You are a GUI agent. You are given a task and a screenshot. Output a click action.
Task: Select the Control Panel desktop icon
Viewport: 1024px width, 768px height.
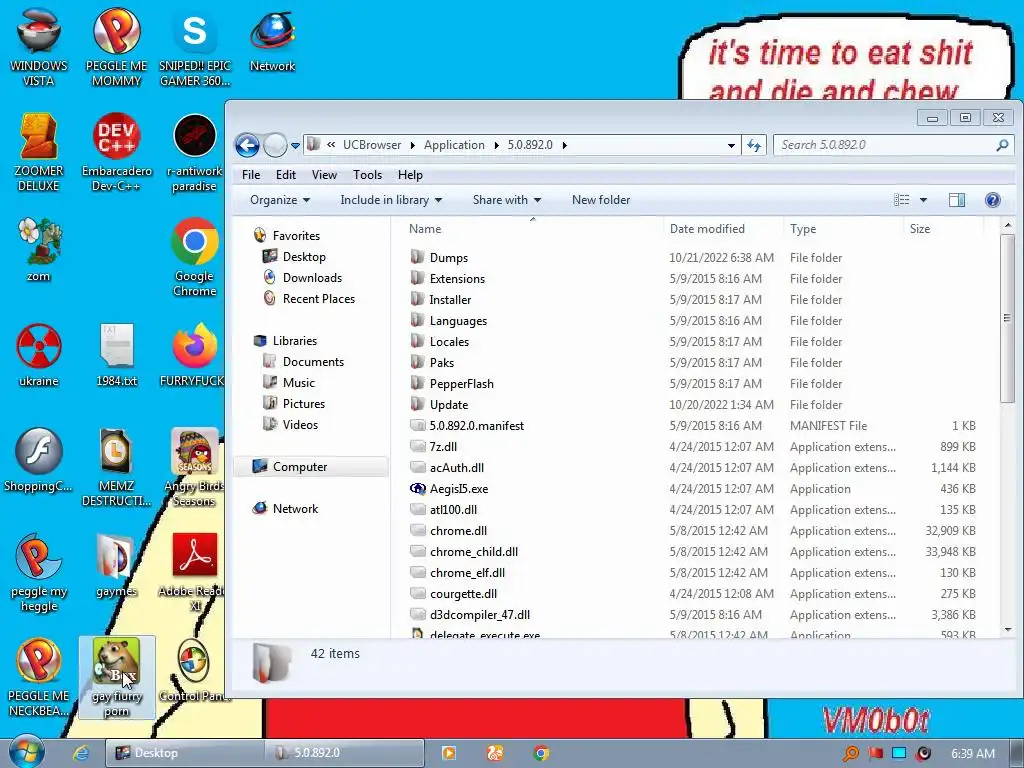pos(195,671)
